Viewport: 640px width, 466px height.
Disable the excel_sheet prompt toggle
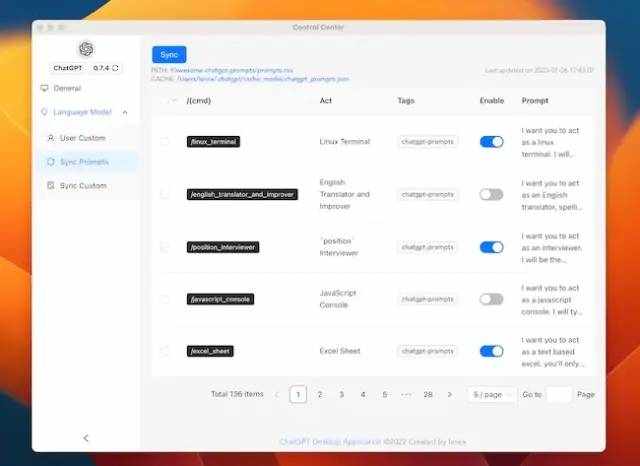click(491, 351)
